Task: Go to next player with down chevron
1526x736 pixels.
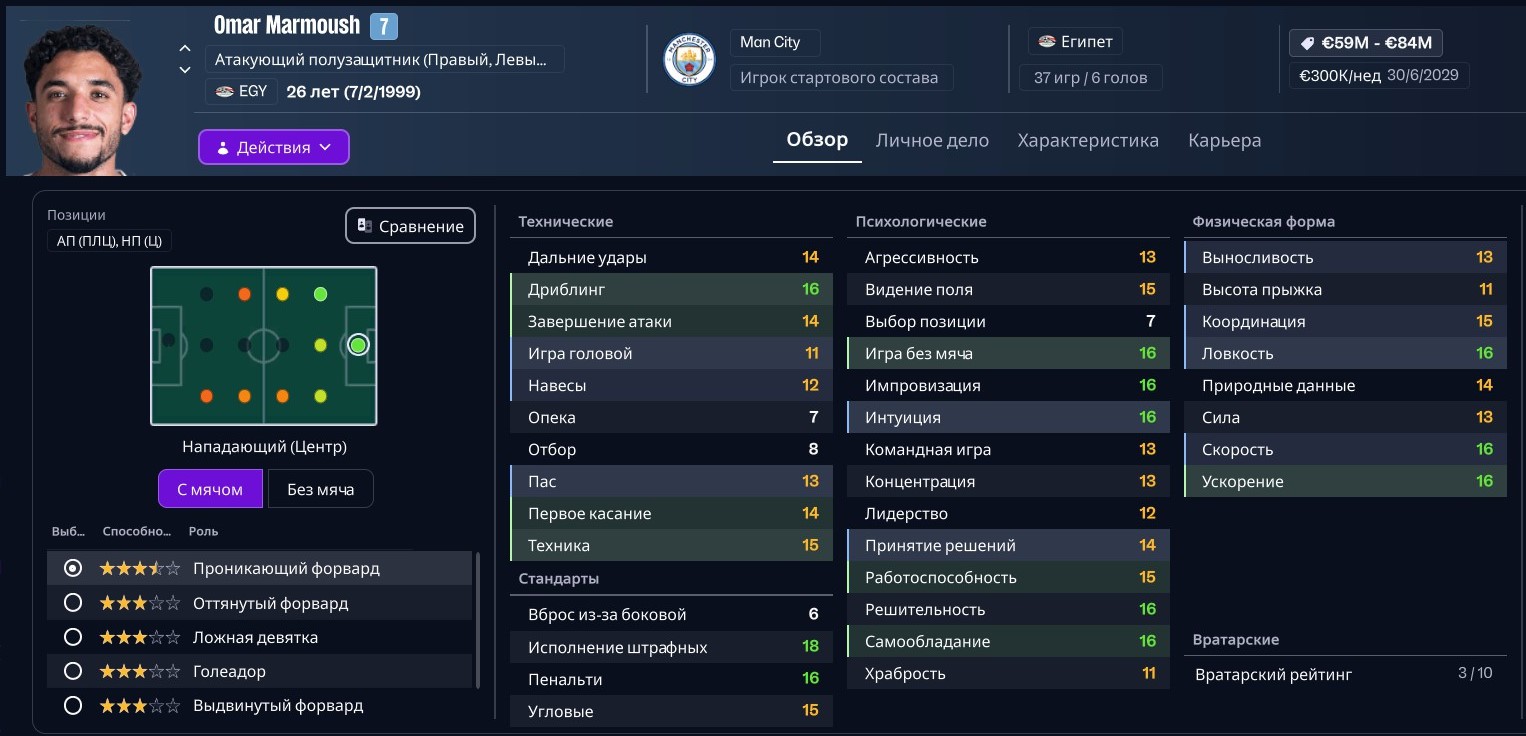Action: [185, 70]
